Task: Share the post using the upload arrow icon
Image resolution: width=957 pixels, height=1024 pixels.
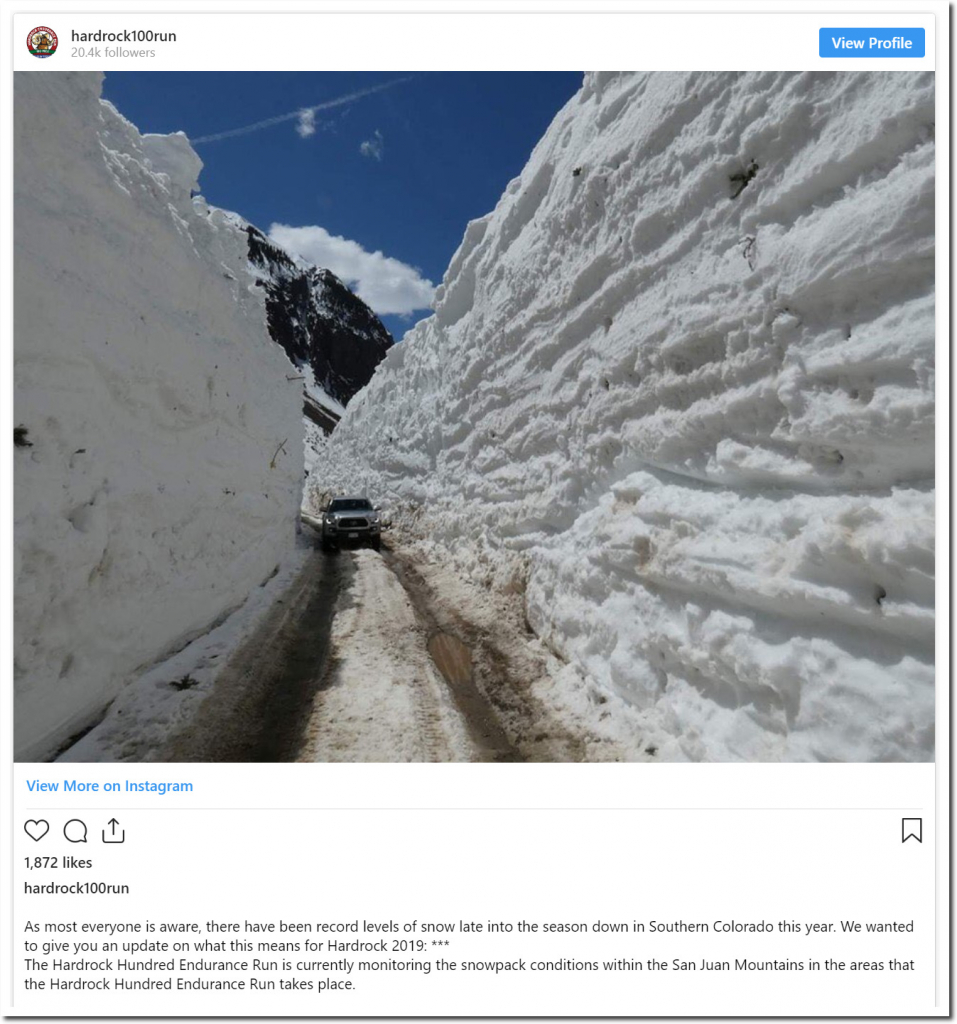Action: click(x=113, y=831)
